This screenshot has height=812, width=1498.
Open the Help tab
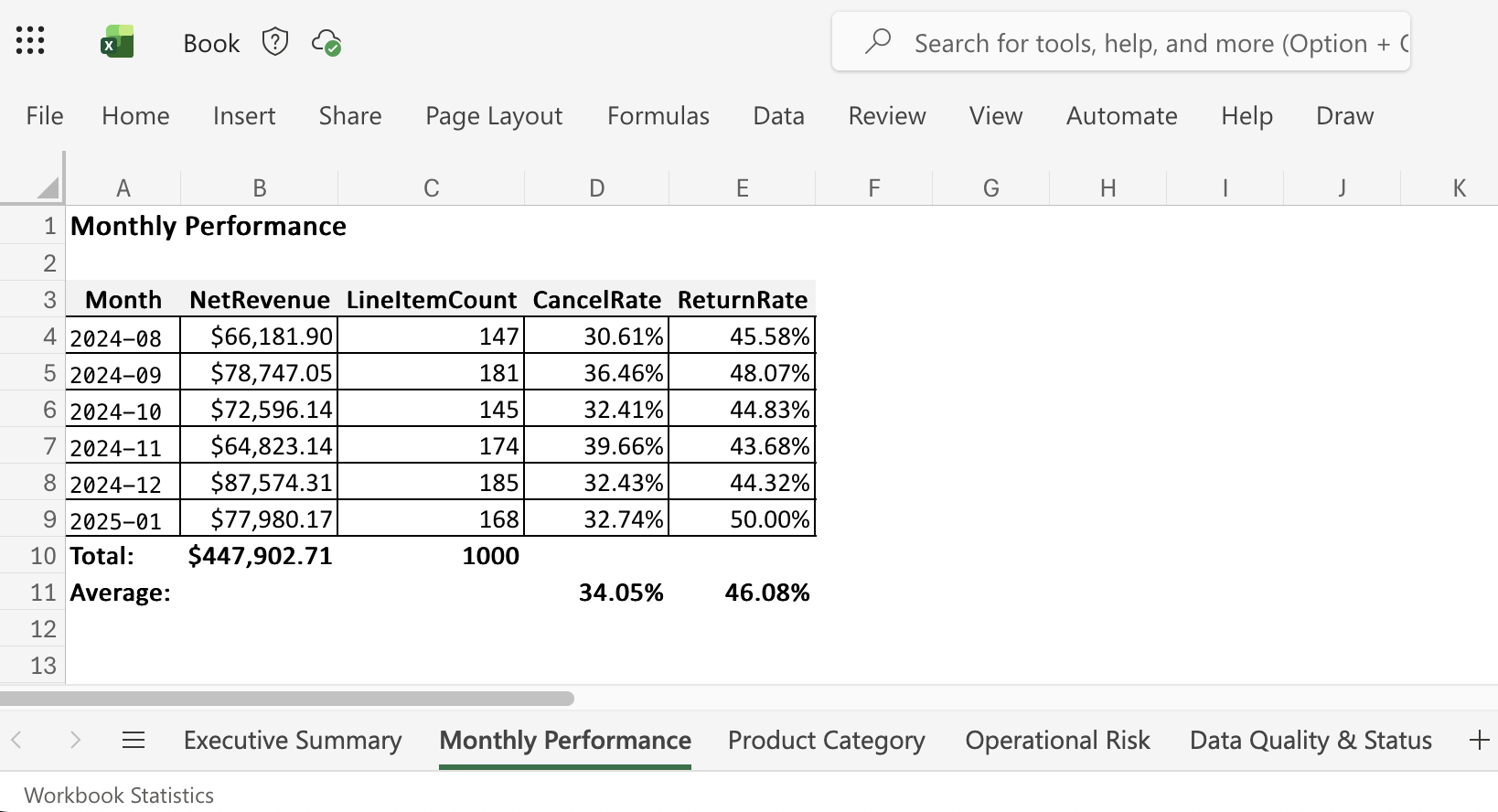[1247, 116]
